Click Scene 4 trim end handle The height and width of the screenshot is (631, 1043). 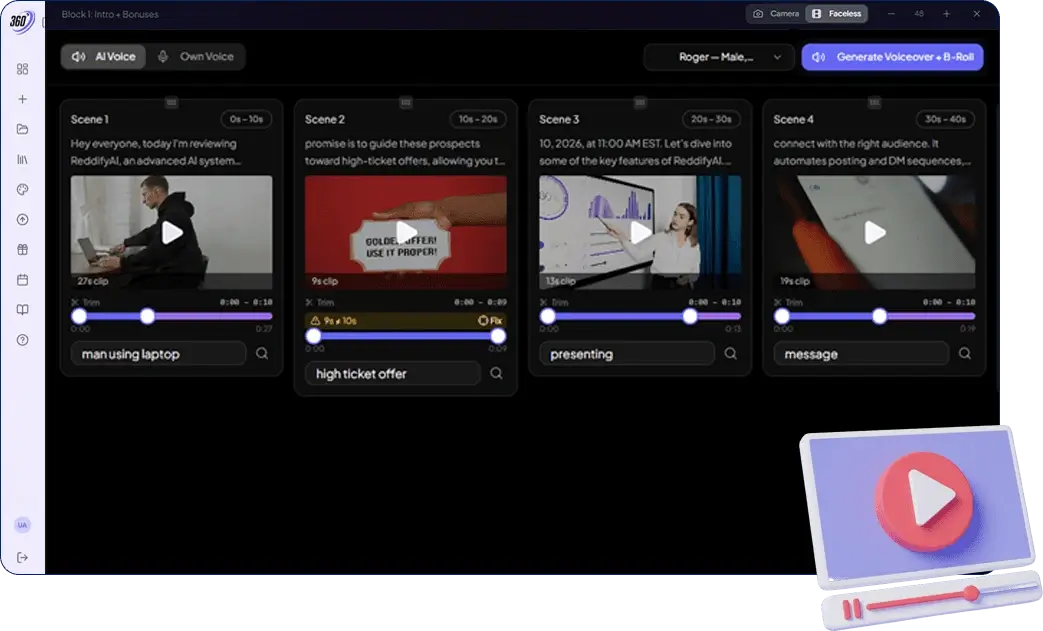(x=879, y=316)
